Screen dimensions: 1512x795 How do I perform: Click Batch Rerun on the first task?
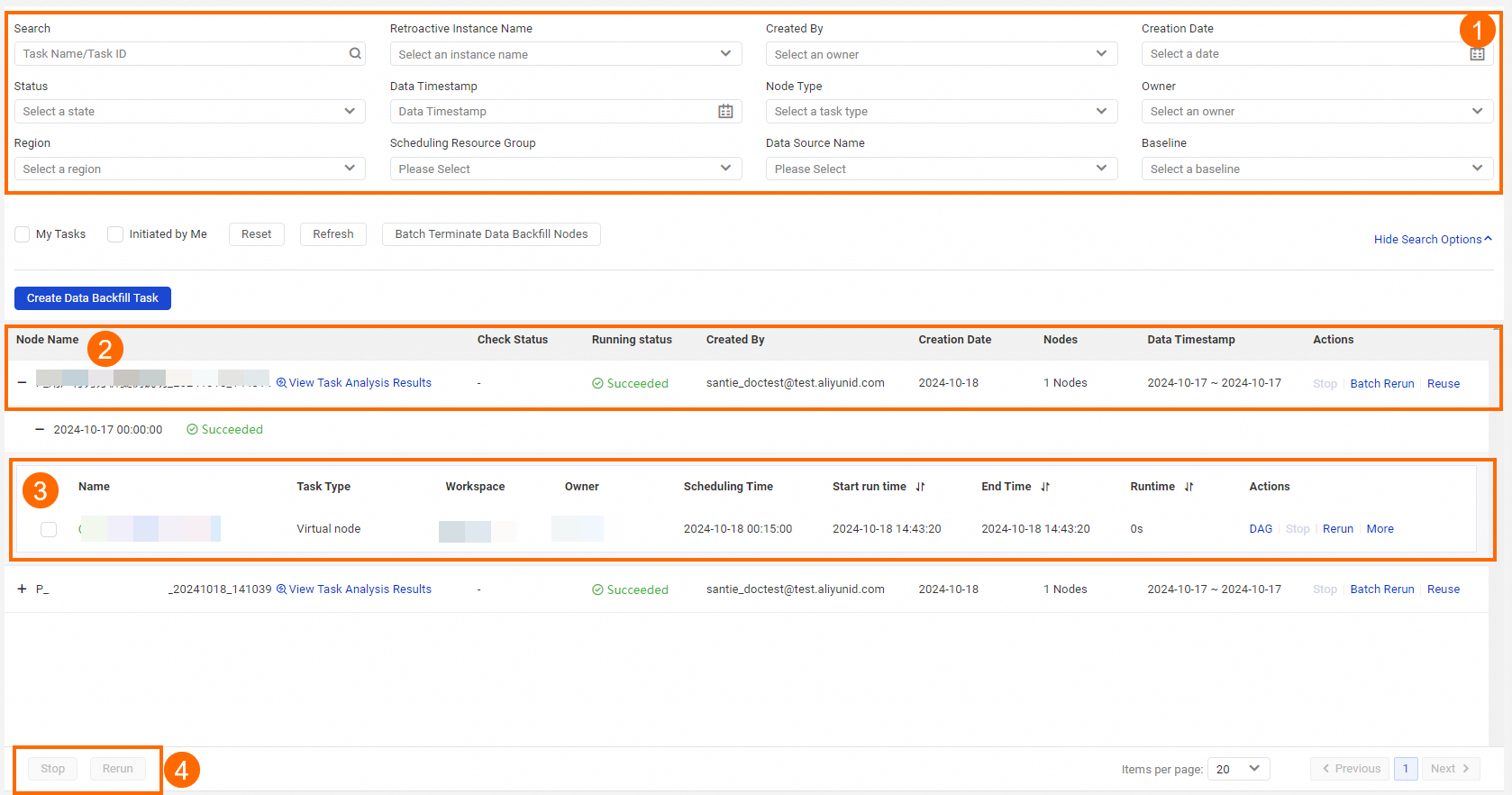tap(1382, 384)
